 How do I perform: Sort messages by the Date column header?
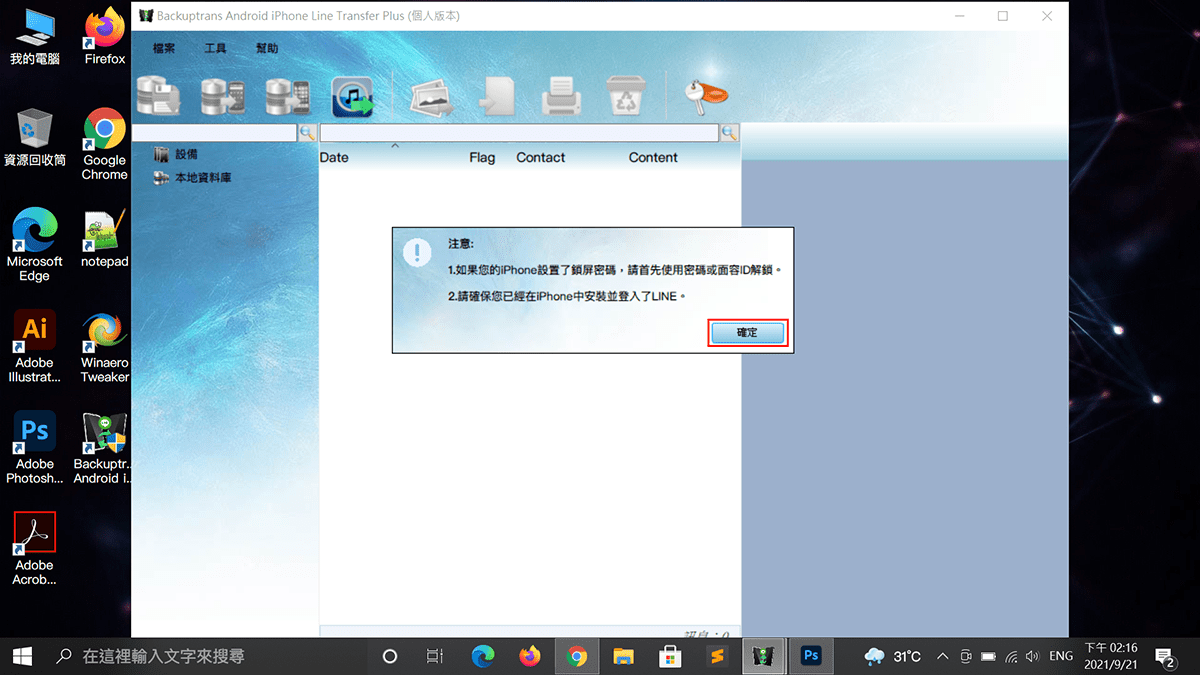[334, 157]
